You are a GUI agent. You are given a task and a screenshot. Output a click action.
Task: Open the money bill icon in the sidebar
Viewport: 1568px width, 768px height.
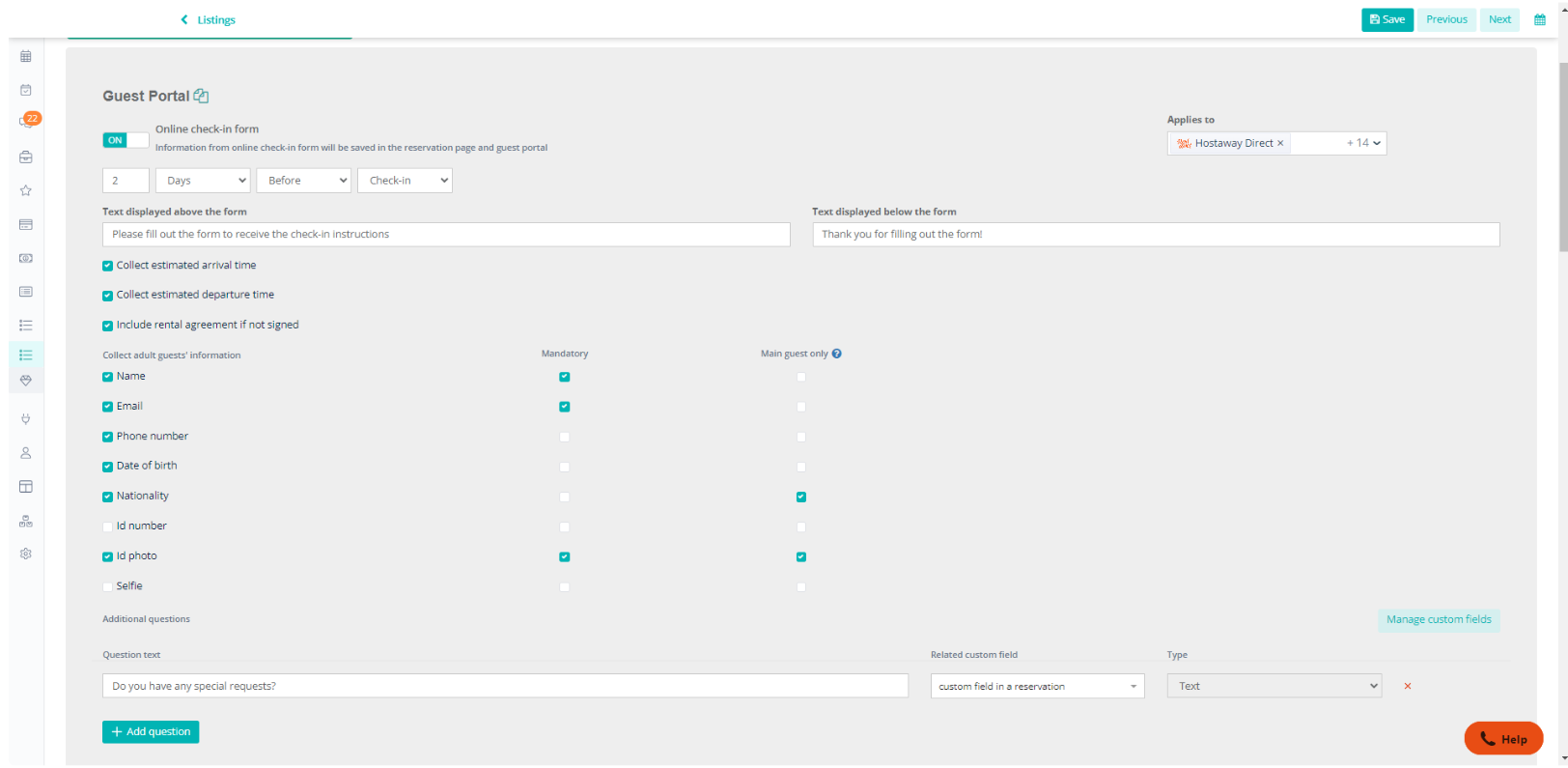click(x=26, y=258)
